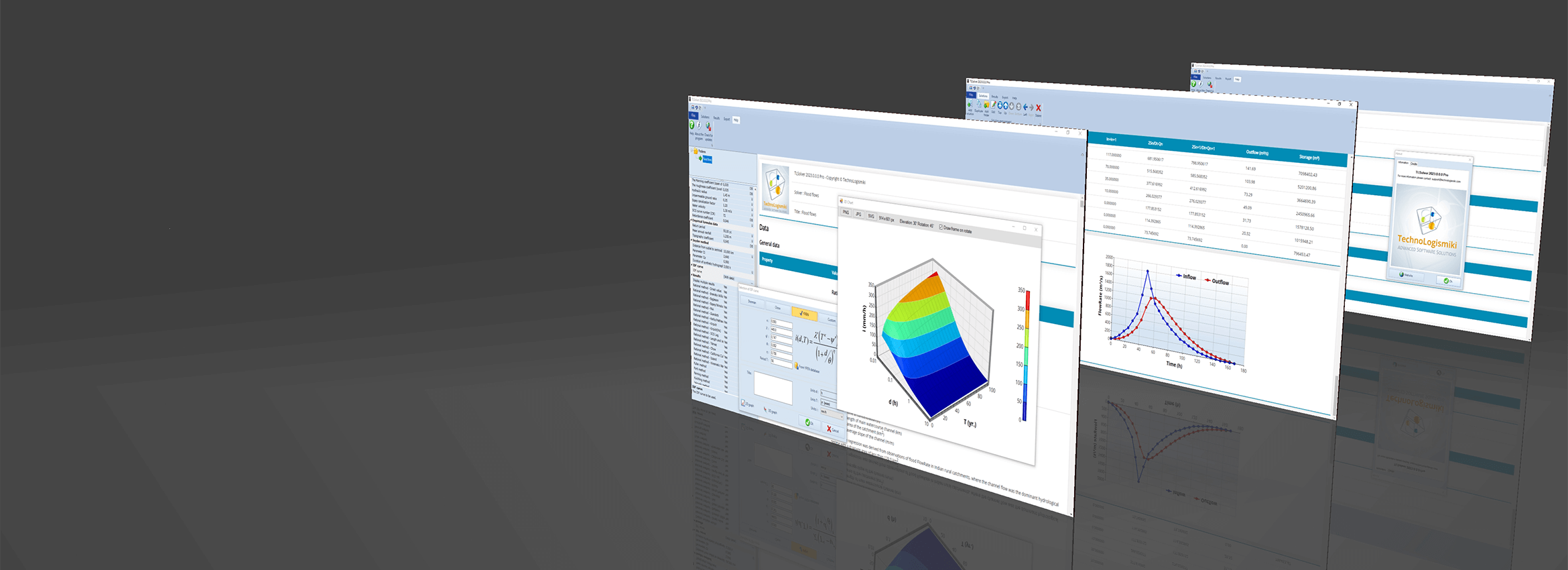Click the Duplicate solution ribbon icon
Screen dimensions: 1568x570
tap(978, 105)
